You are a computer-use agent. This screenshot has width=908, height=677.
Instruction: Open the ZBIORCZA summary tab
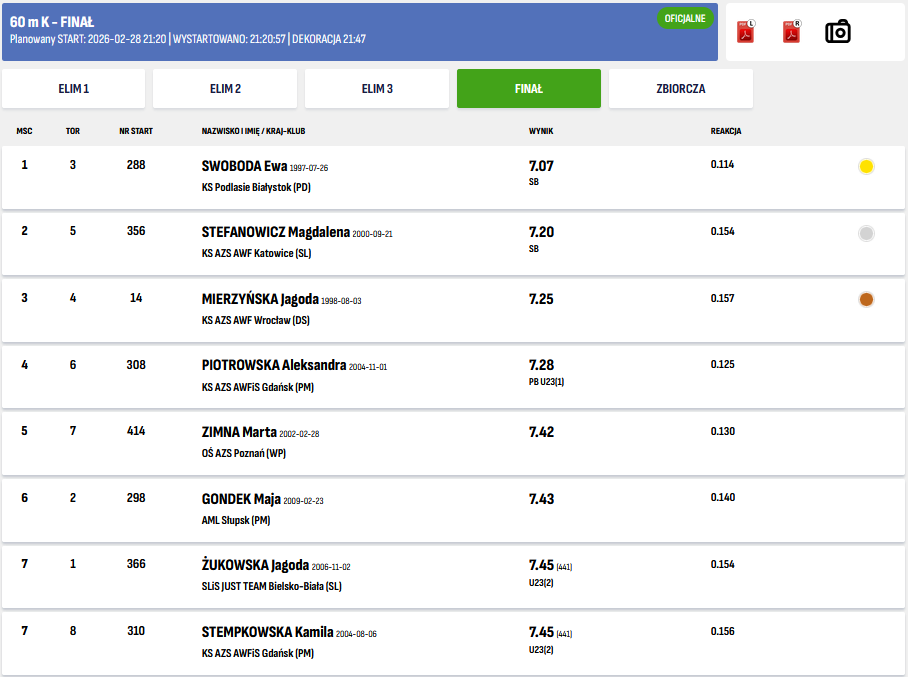680,89
